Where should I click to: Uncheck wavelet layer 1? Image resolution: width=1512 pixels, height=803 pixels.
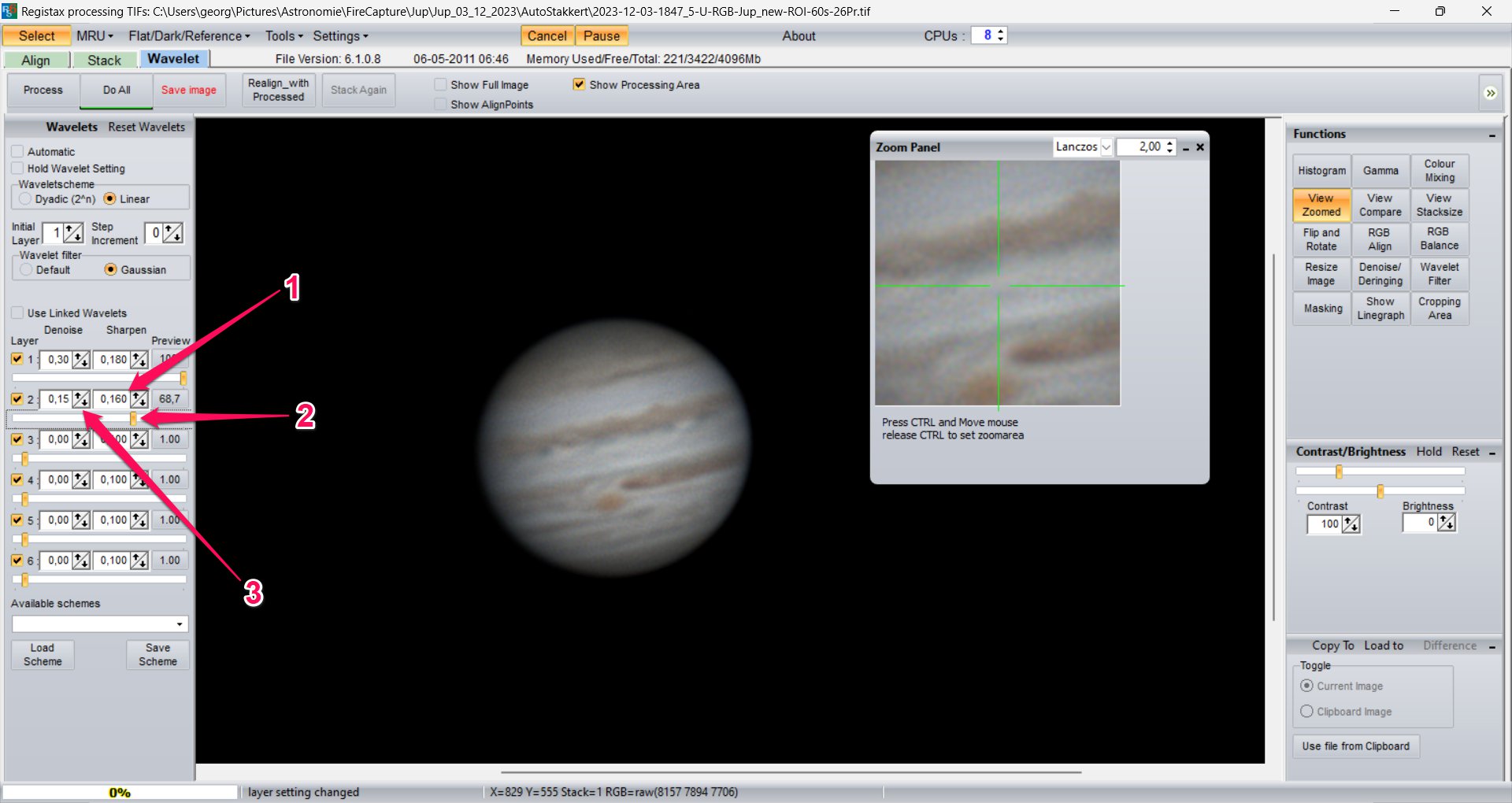[x=17, y=359]
